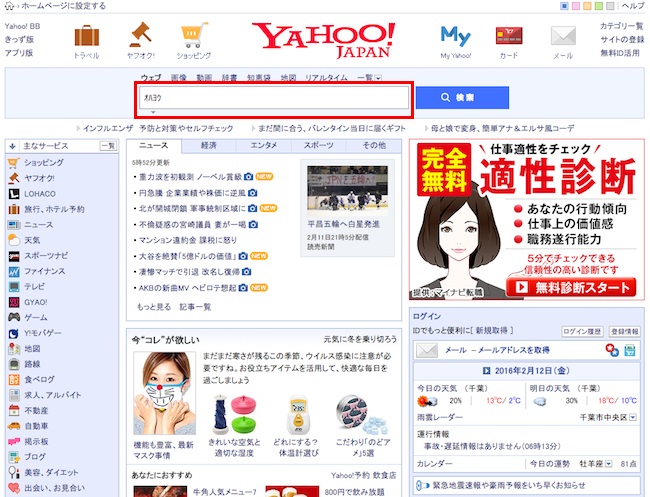This screenshot has height=497, width=650.
Task: Select the blue page theme color swatch
Action: point(564,6)
